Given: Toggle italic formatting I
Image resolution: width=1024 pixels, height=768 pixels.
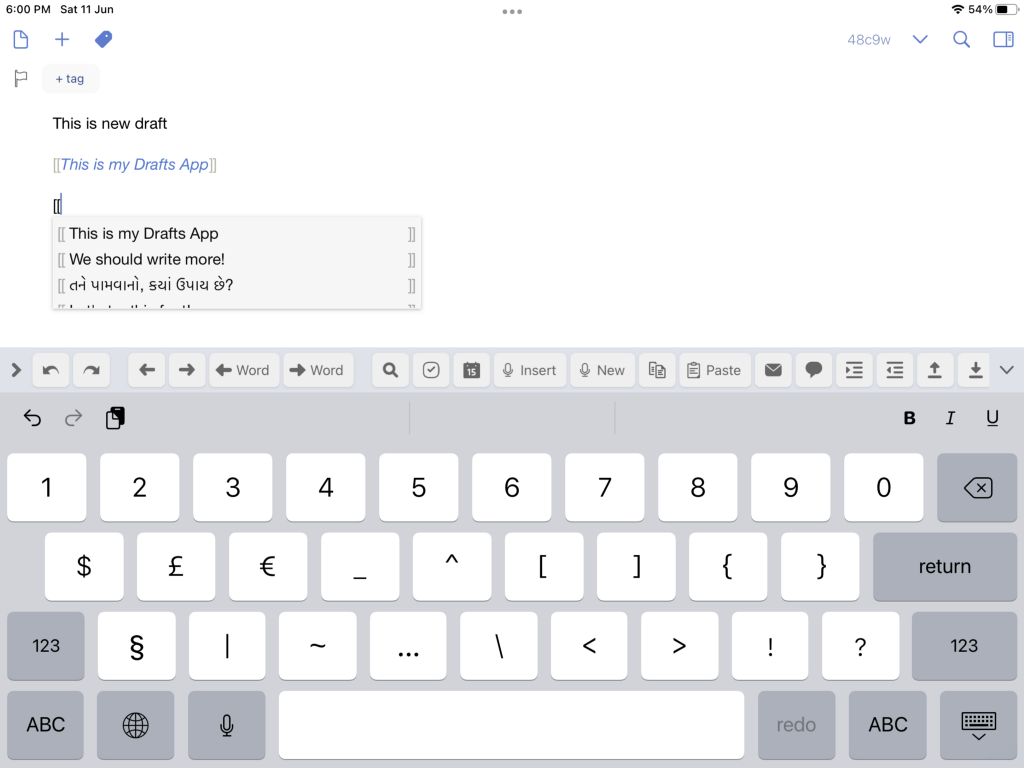Looking at the screenshot, I should click(x=951, y=418).
